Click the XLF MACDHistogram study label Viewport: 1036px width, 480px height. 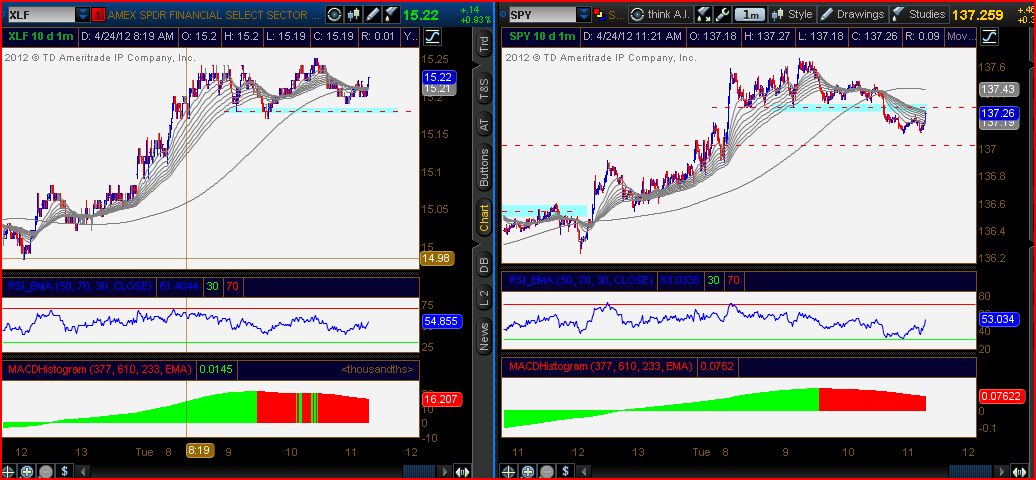(99, 369)
